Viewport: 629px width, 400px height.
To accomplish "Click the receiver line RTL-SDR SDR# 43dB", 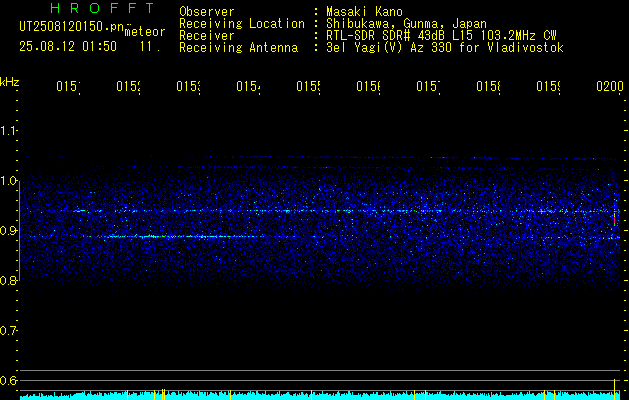I will [x=388, y=36].
